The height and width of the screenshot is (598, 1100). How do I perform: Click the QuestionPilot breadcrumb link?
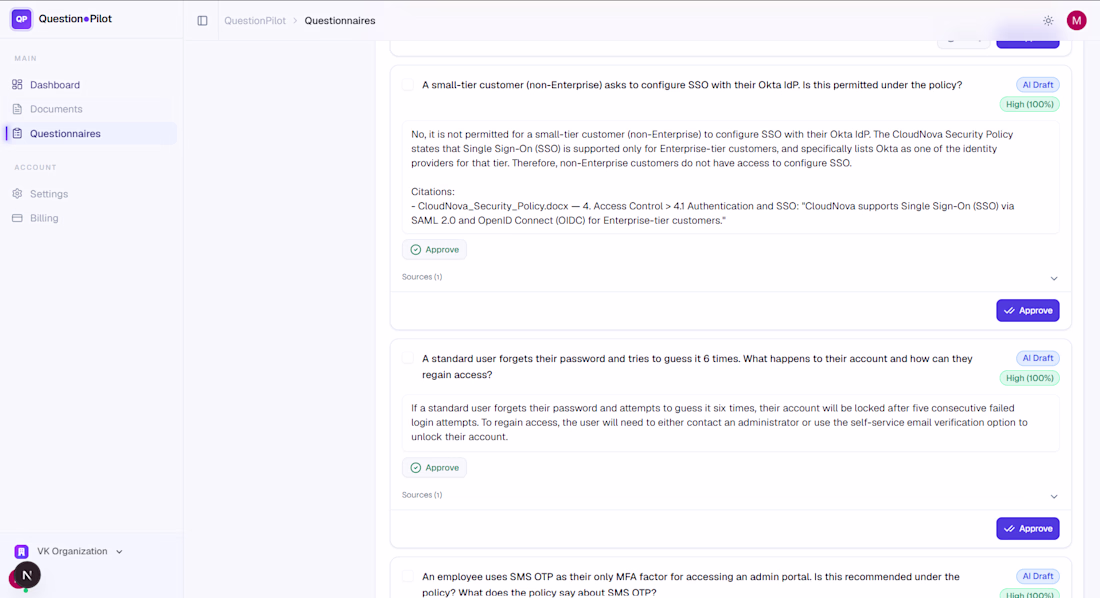tap(255, 20)
